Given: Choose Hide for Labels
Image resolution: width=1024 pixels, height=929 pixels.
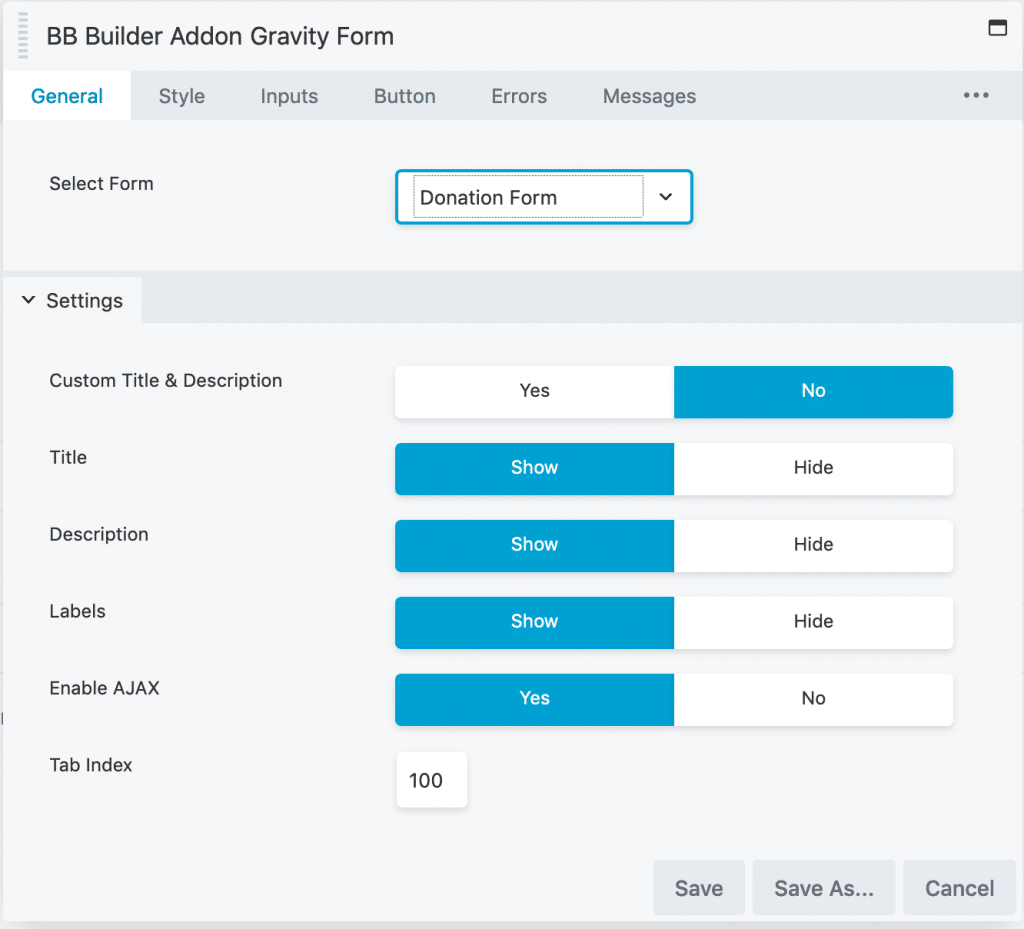Looking at the screenshot, I should 813,622.
